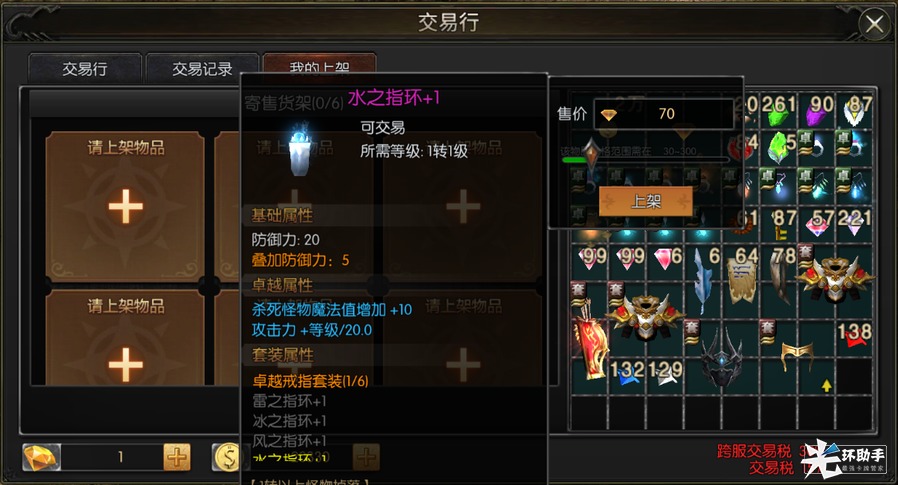Image resolution: width=898 pixels, height=485 pixels.
Task: Click the top-left 请上架物品 empty shelf slot
Action: tap(125, 207)
